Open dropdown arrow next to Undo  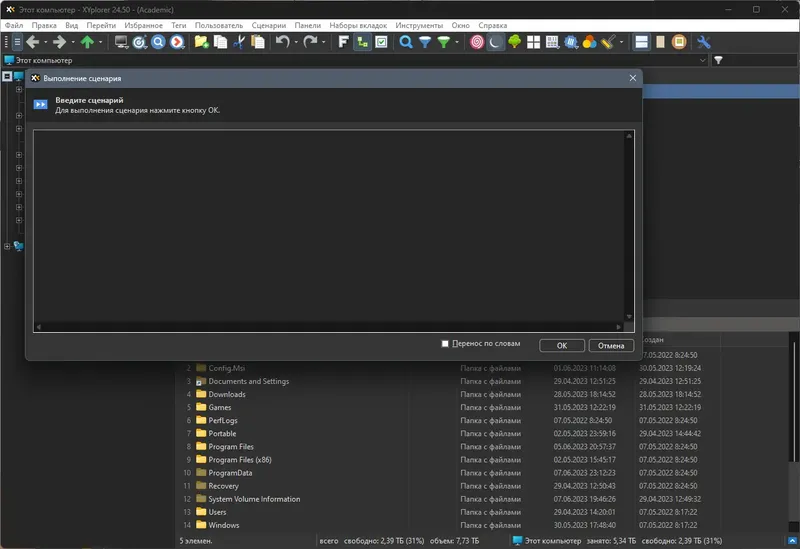pyautogui.click(x=296, y=42)
